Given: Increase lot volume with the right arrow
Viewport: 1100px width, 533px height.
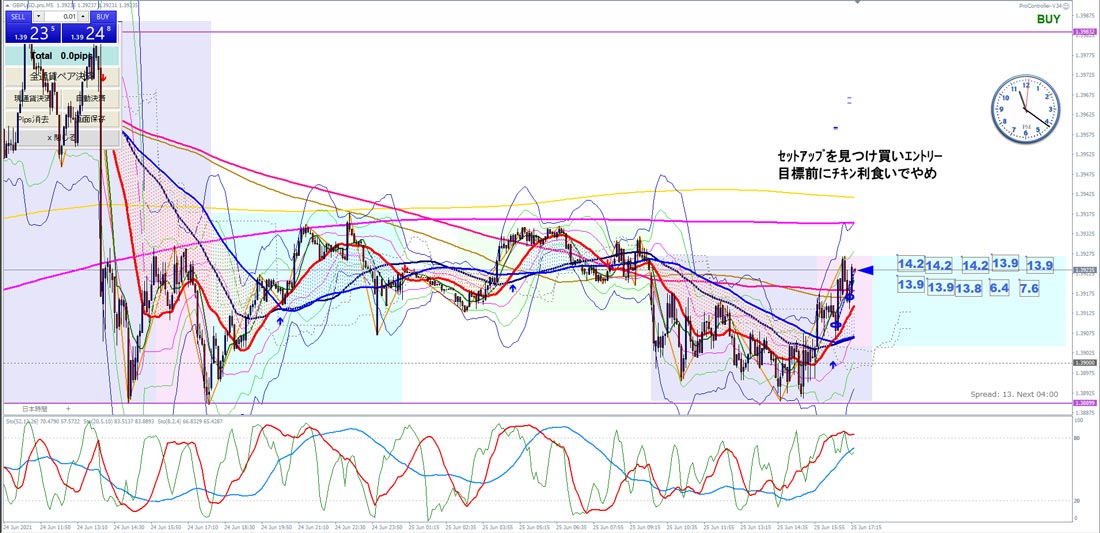Looking at the screenshot, I should 84,15.
